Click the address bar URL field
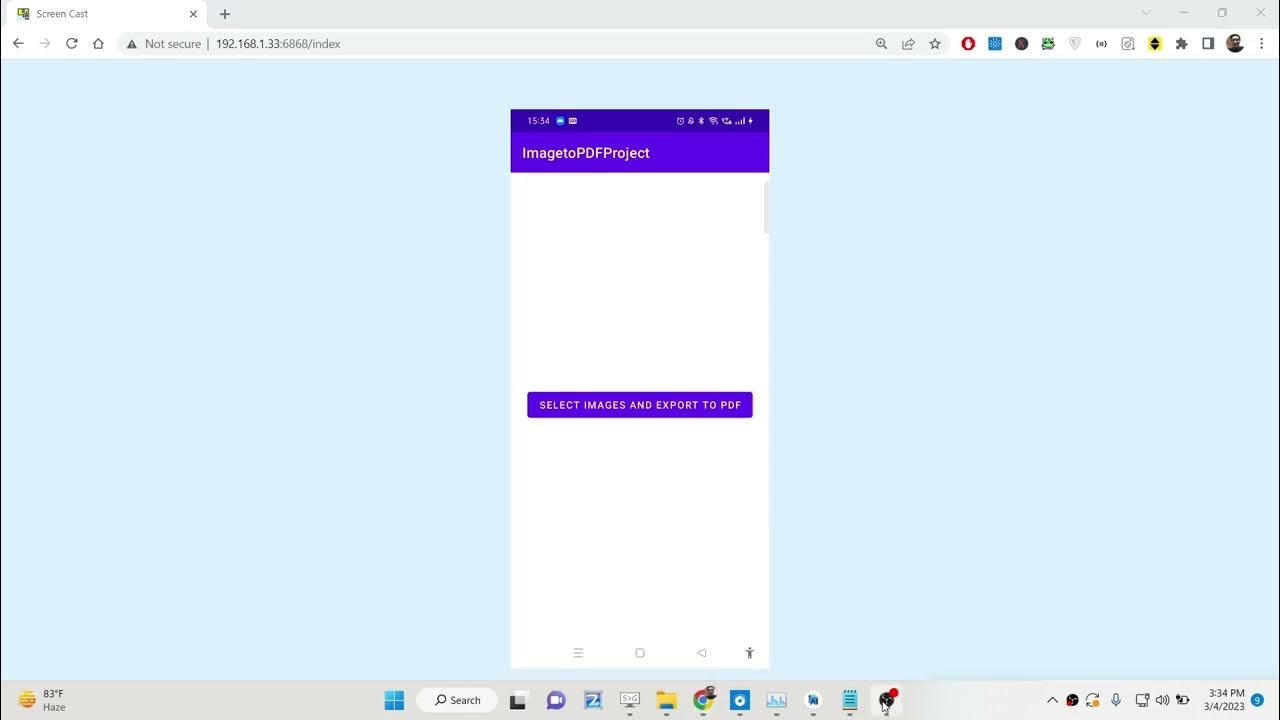Viewport: 1280px width, 720px height. 500,44
